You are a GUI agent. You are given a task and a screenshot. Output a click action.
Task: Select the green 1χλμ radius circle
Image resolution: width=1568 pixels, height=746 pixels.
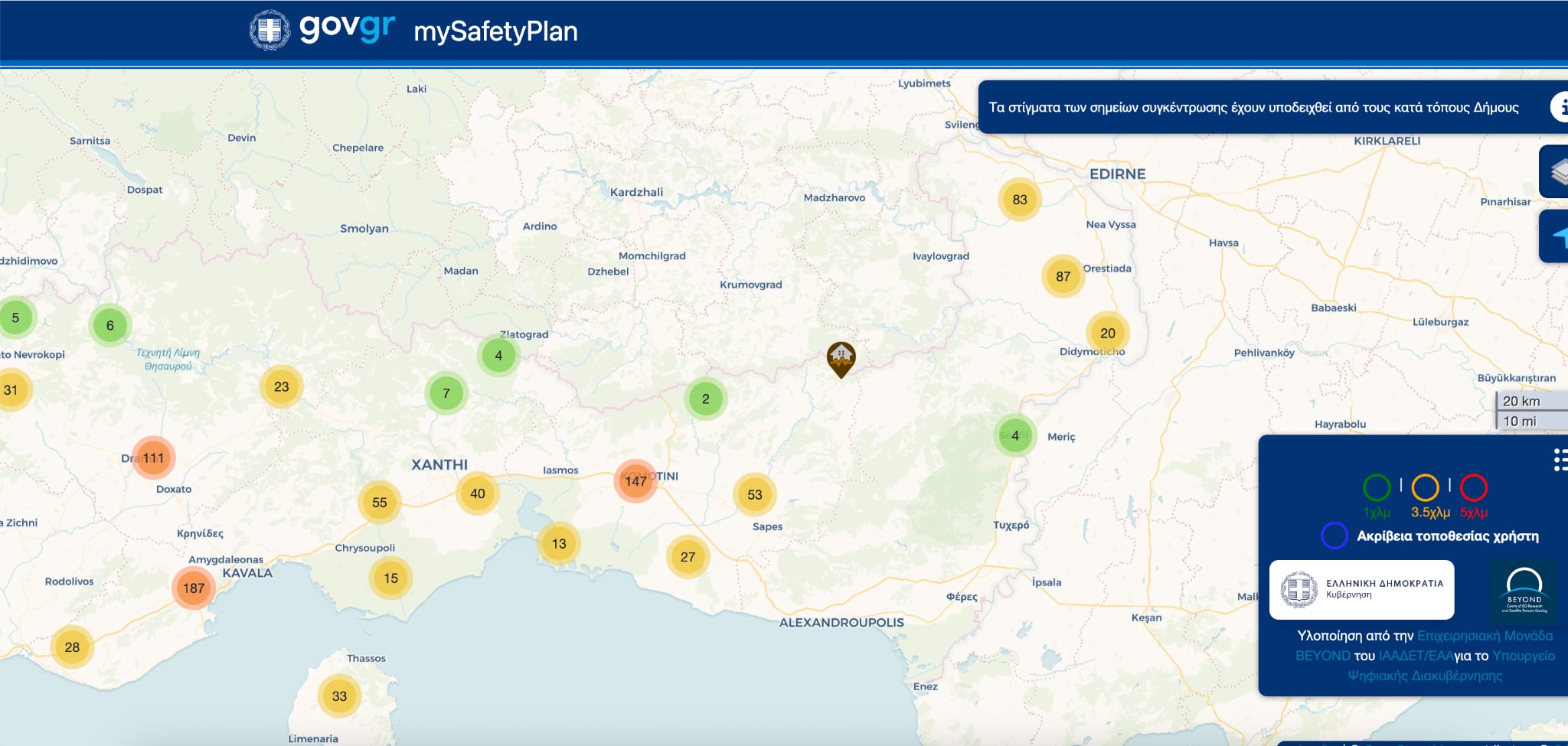point(1376,487)
